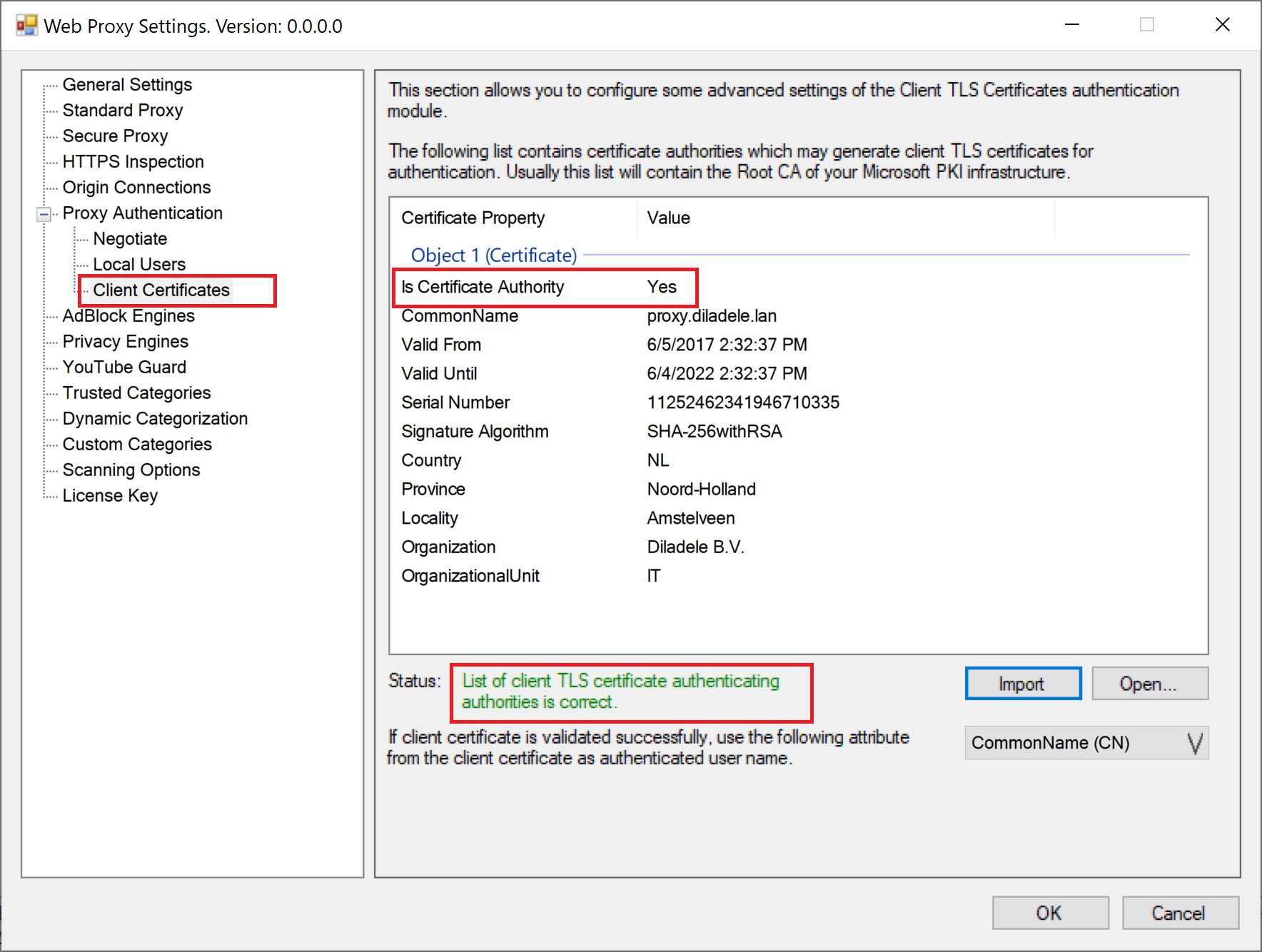This screenshot has height=952, width=1262.
Task: Open Trusted Categories section
Action: (136, 393)
